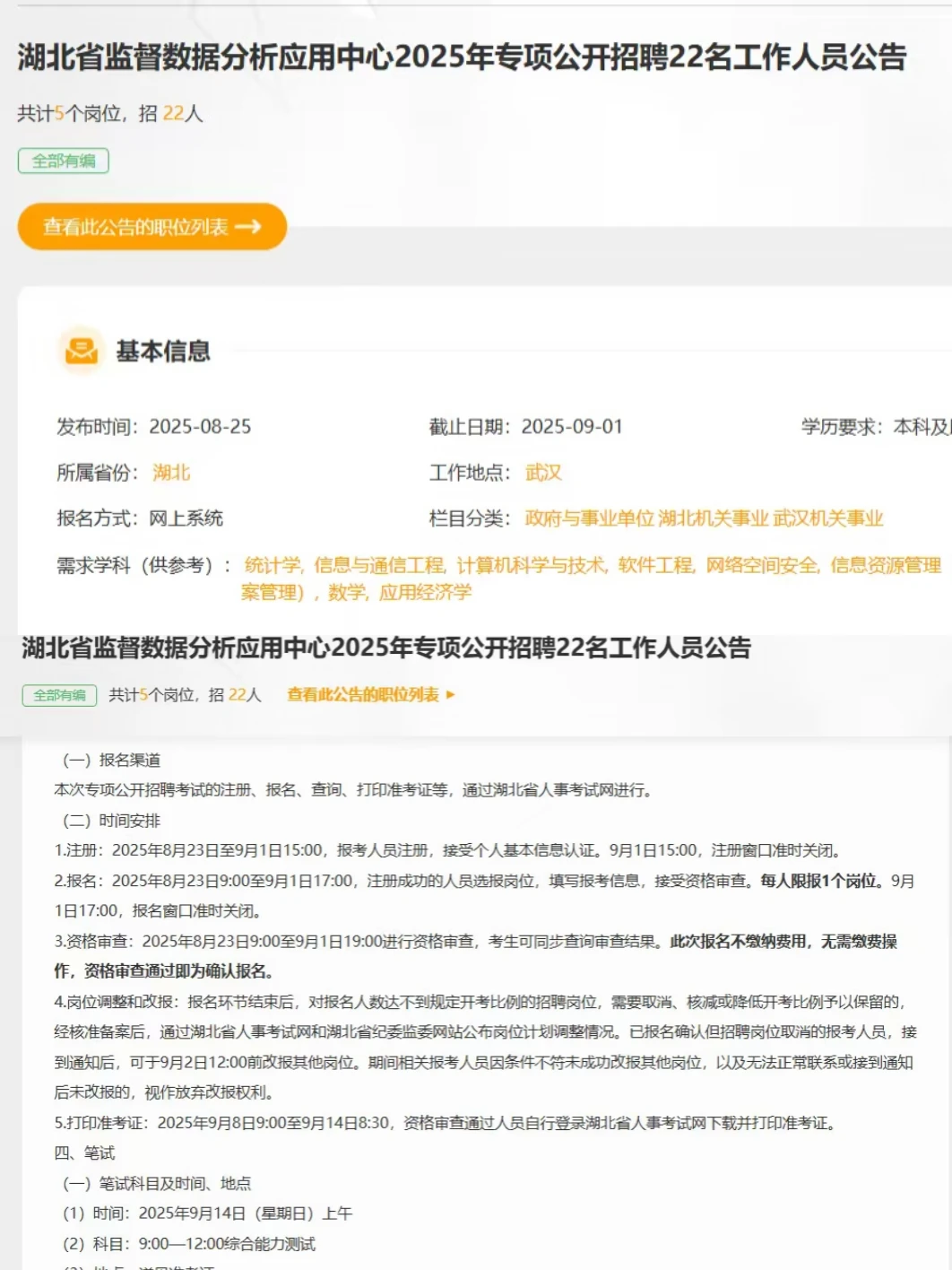Select the 信息资源管理 subject link
952x1270 pixels.
(x=886, y=565)
